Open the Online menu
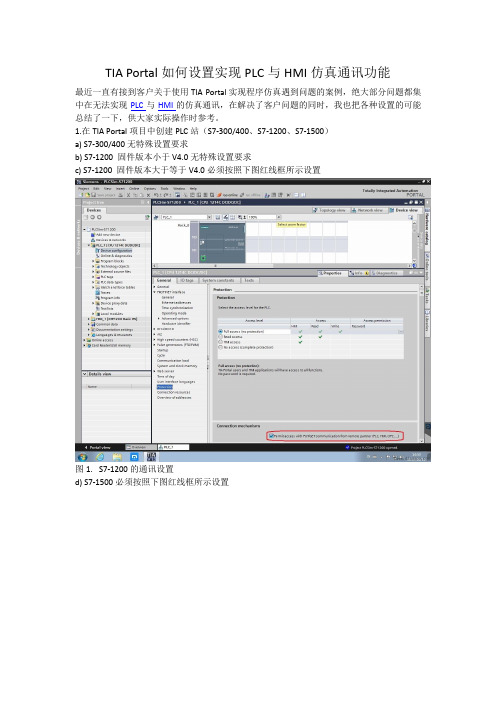The height and width of the screenshot is (702, 496). pos(134,188)
